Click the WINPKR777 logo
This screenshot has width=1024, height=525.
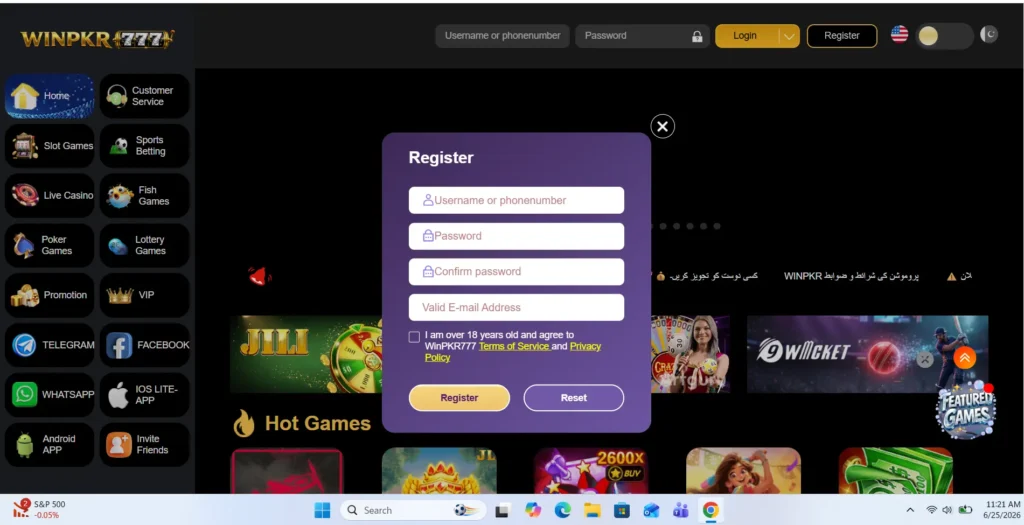click(97, 39)
